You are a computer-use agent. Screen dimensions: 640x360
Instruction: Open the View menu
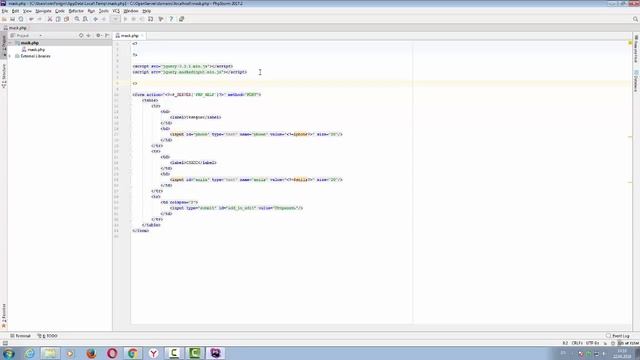27,11
